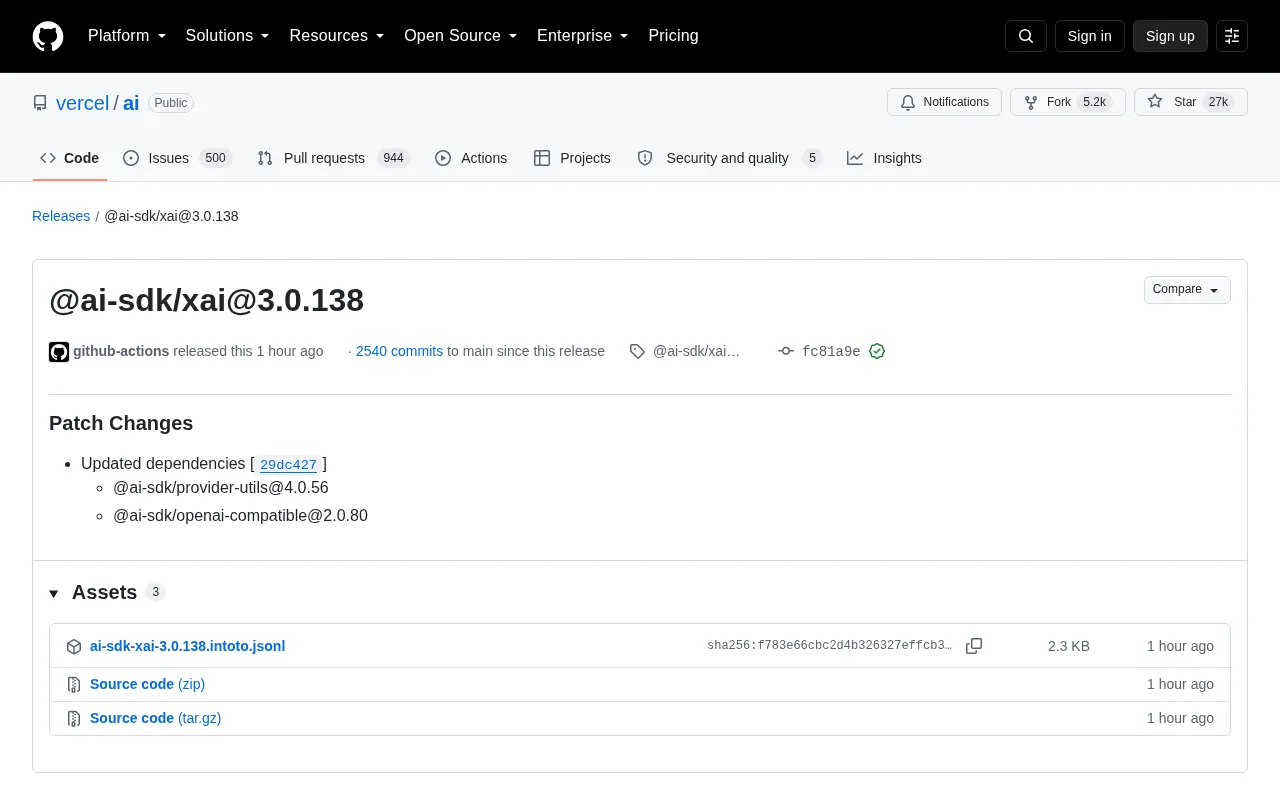The width and height of the screenshot is (1280, 800).
Task: Open appearance settings icon in header
Action: click(1232, 36)
